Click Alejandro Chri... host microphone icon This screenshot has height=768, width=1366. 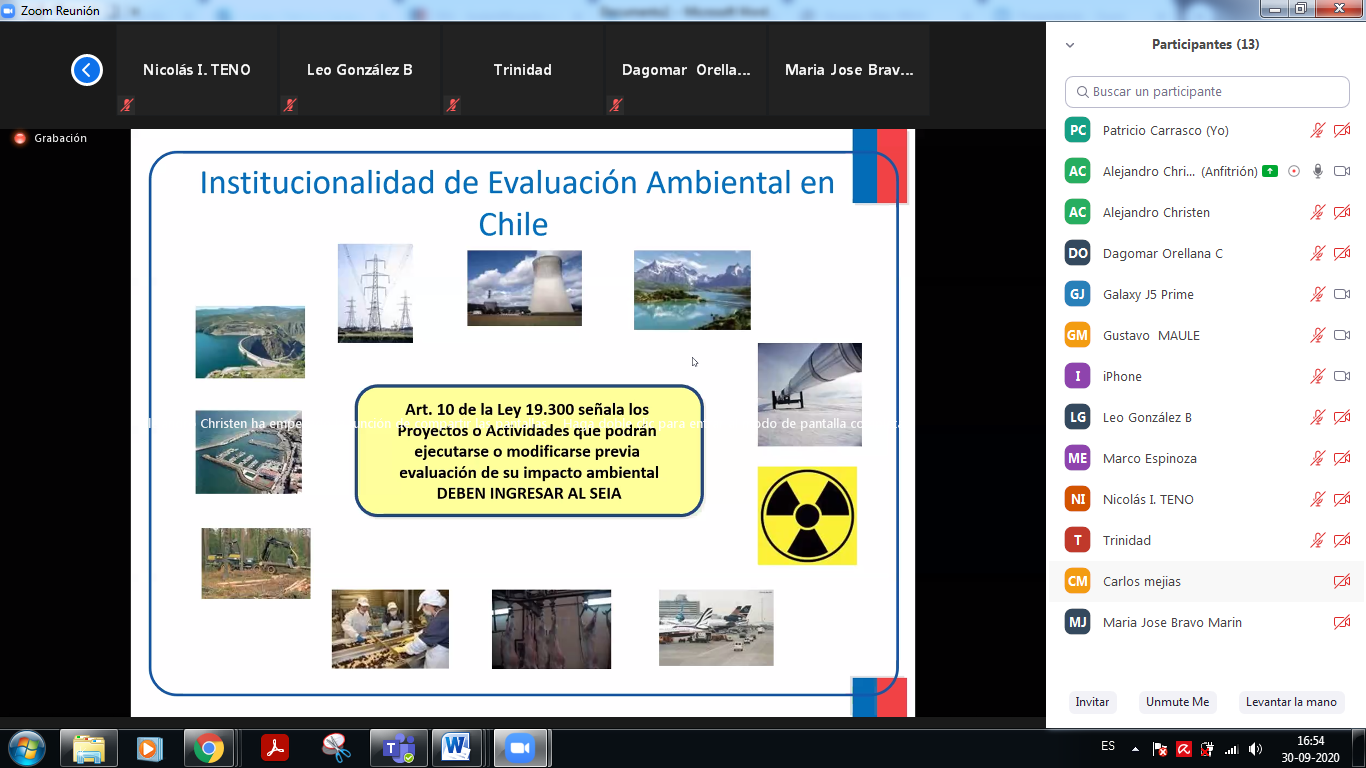(1318, 171)
